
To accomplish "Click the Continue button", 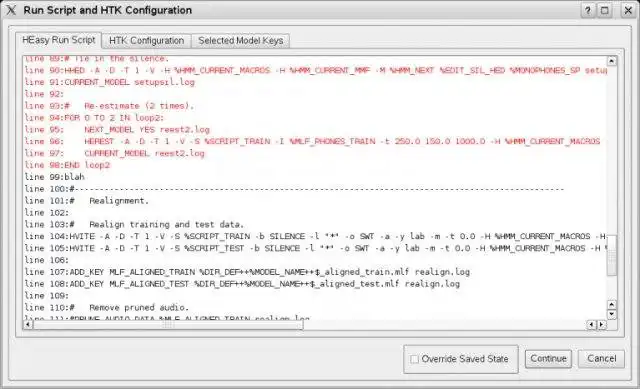I will pyautogui.click(x=548, y=359).
